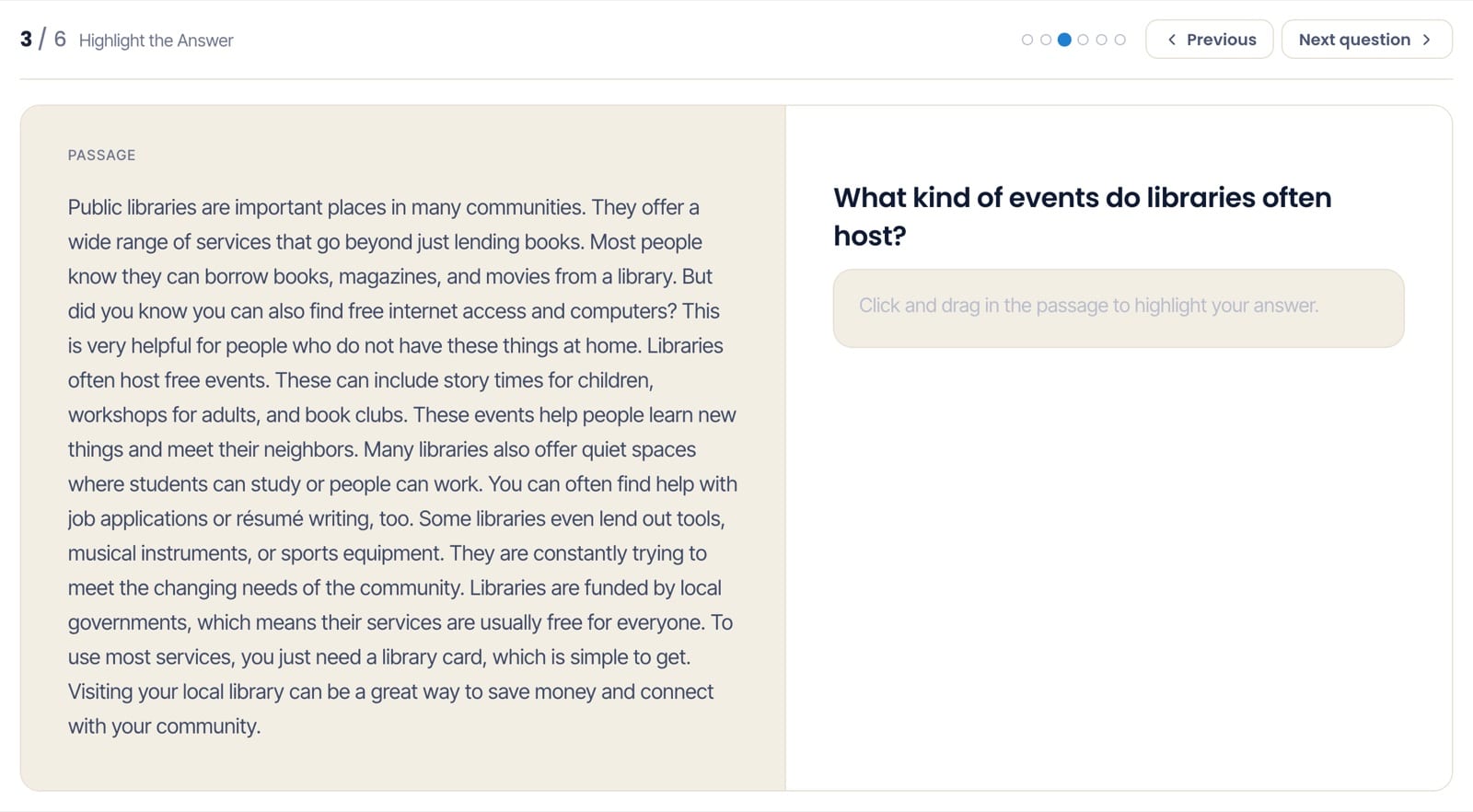Click the words "quiet spaces" in the passage
The height and width of the screenshot is (812, 1473).
[x=639, y=449]
